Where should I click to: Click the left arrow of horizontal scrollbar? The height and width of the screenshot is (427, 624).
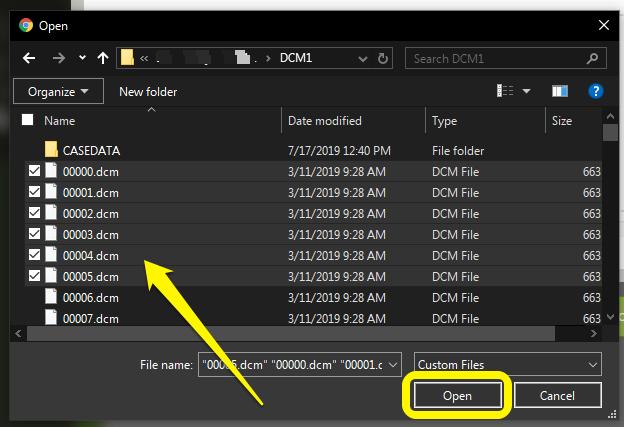coord(18,333)
